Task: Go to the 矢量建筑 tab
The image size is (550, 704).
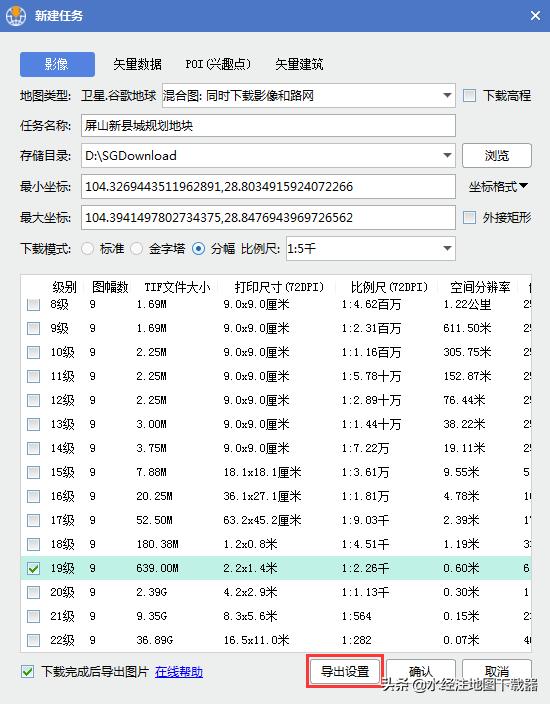Action: pyautogui.click(x=299, y=64)
